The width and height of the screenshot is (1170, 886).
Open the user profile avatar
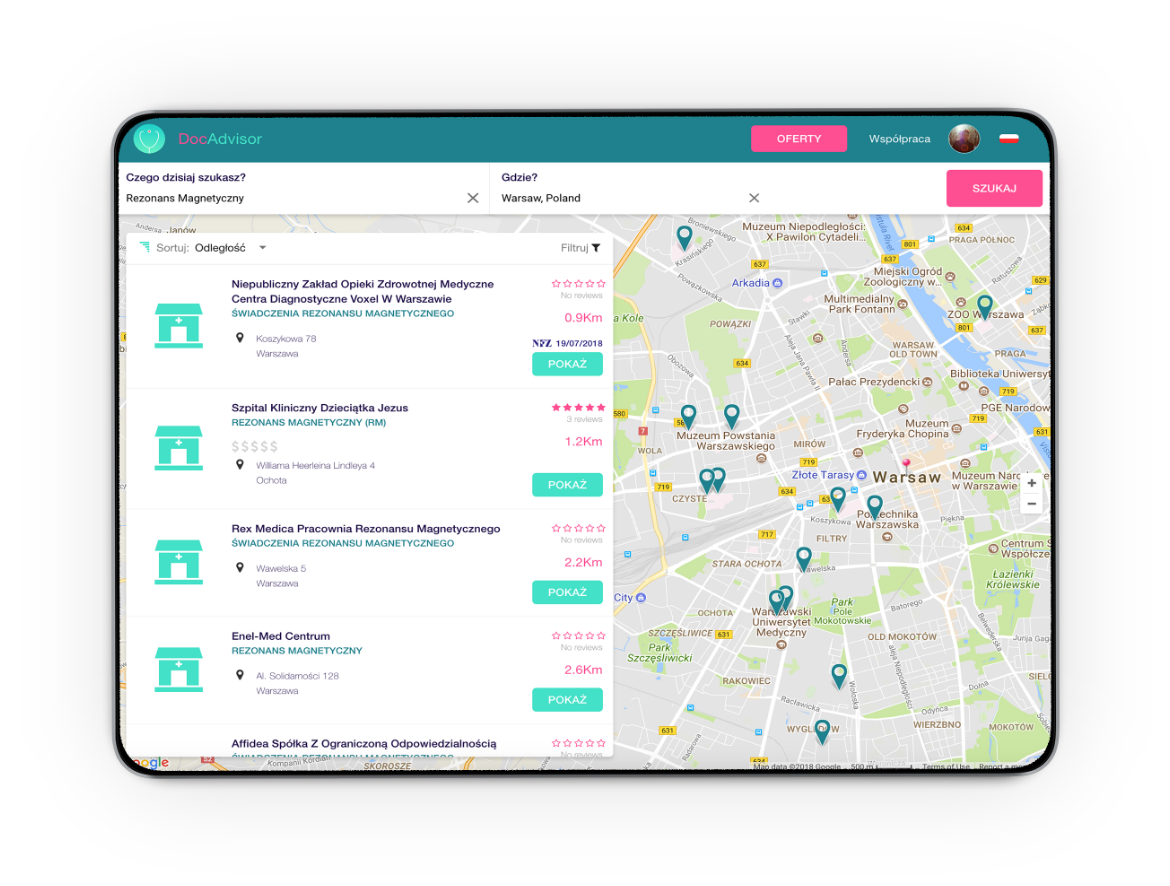(963, 139)
